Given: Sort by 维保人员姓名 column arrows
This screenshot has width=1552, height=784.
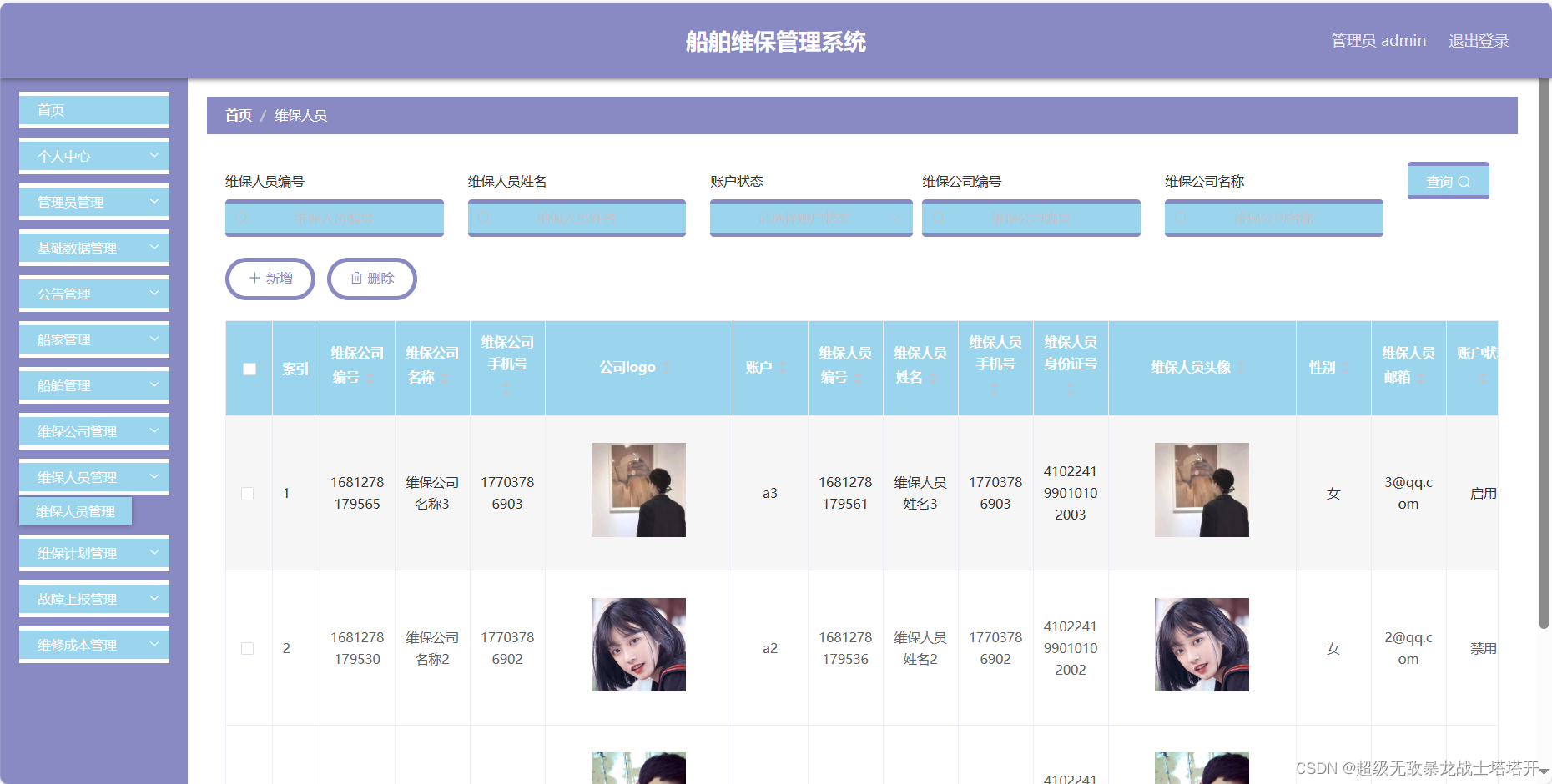Looking at the screenshot, I should [x=933, y=379].
